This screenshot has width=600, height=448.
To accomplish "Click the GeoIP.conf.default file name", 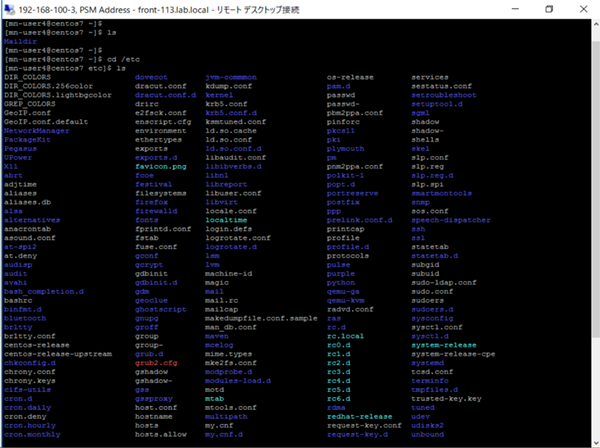I will point(46,122).
